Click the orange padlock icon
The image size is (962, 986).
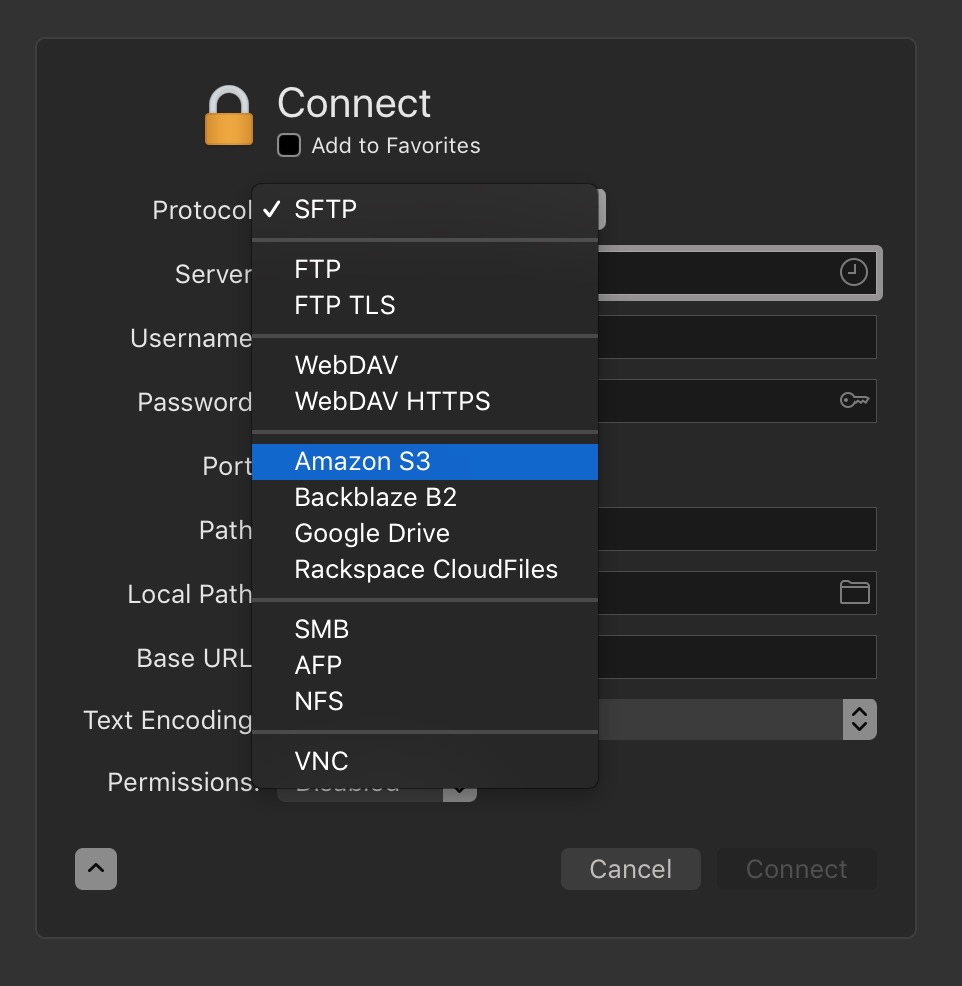pos(229,115)
